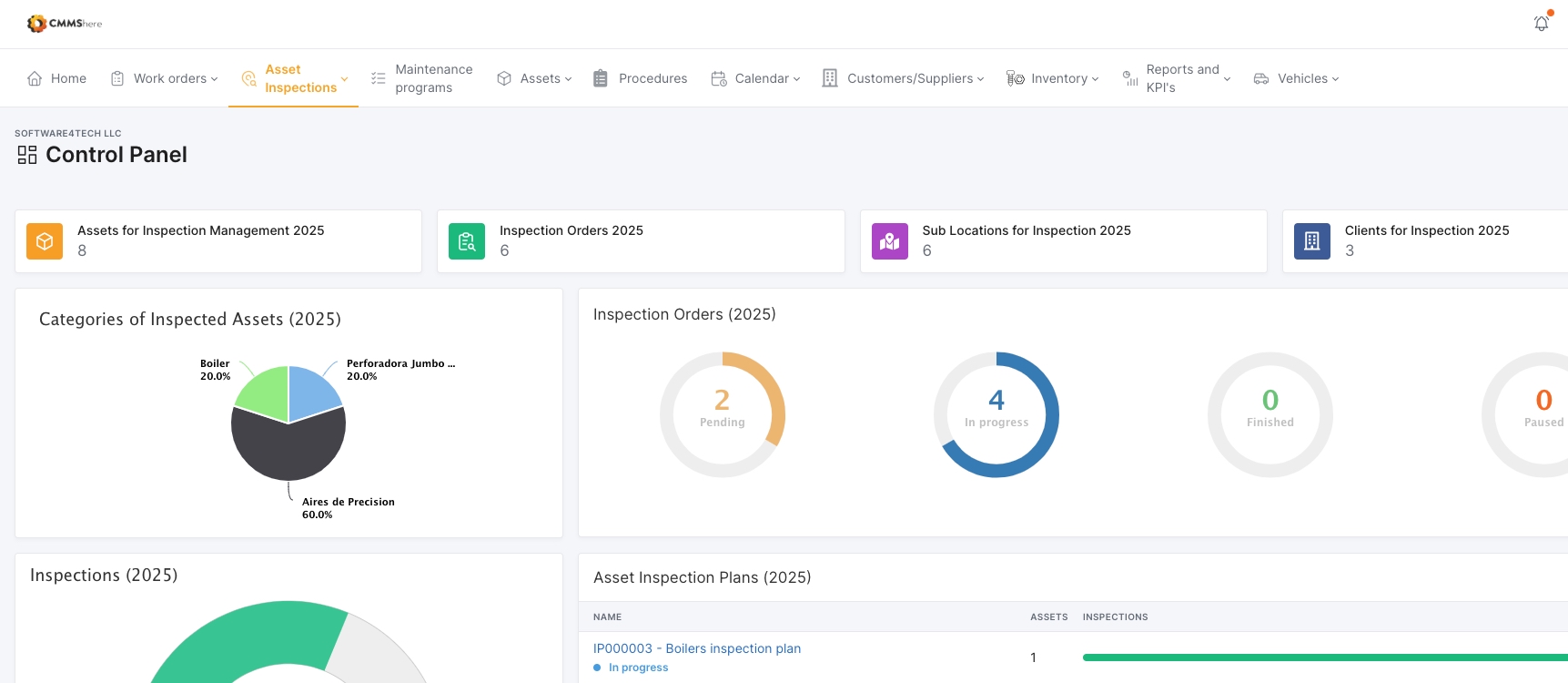The width and height of the screenshot is (1568, 683).
Task: Click the Control Panel dashboard icon
Action: (27, 155)
